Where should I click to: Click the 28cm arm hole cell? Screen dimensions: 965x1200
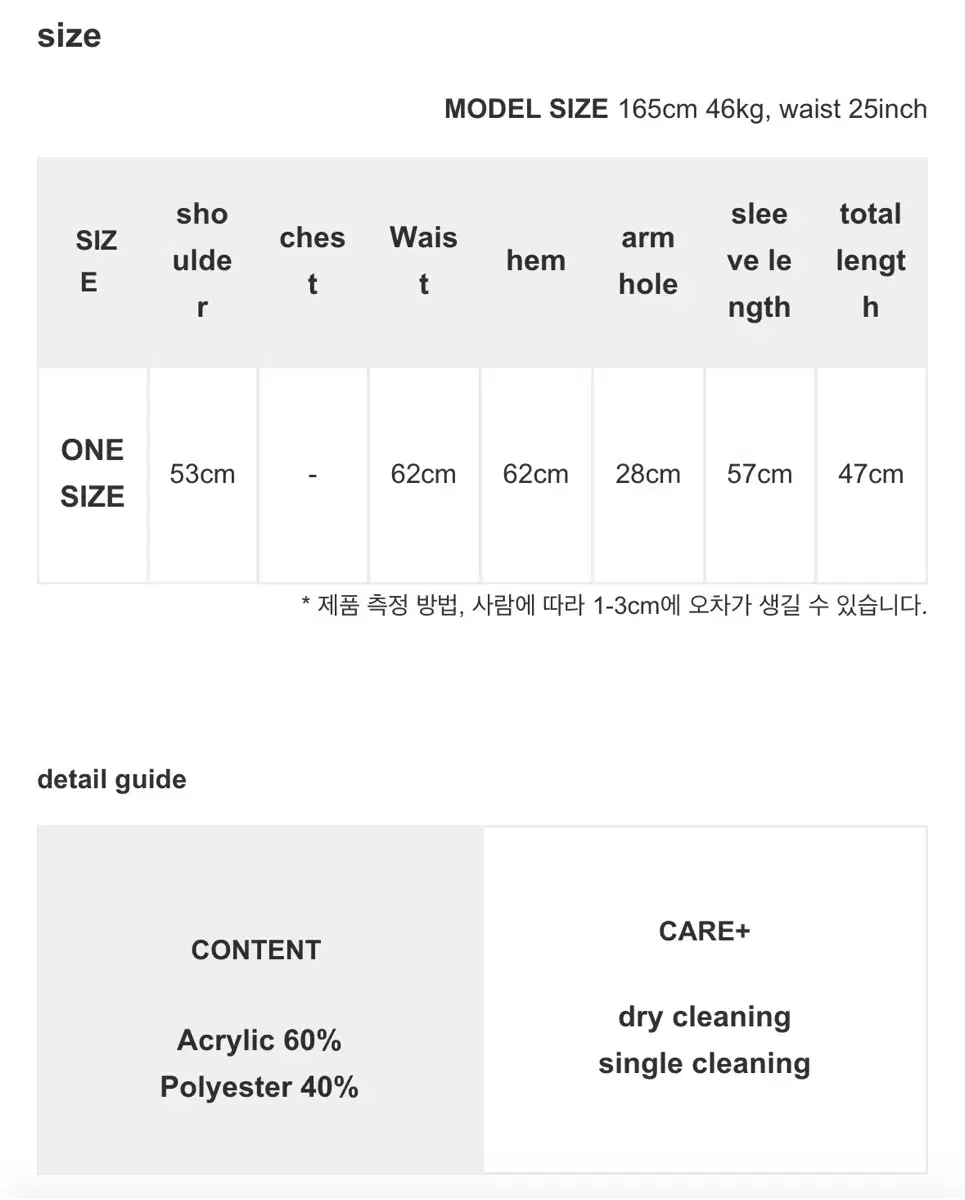(x=648, y=474)
